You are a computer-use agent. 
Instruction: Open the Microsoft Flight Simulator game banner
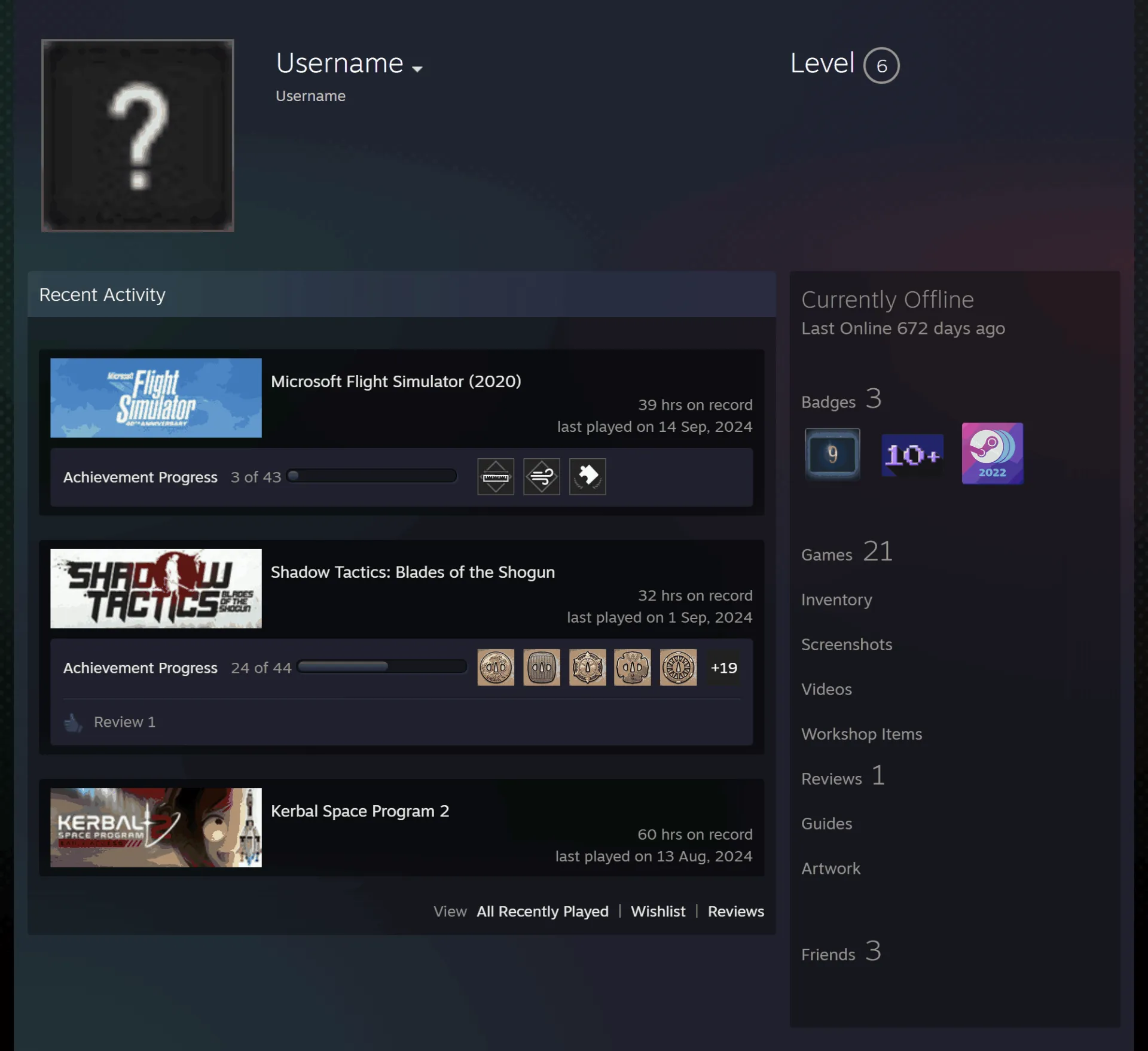(x=156, y=398)
